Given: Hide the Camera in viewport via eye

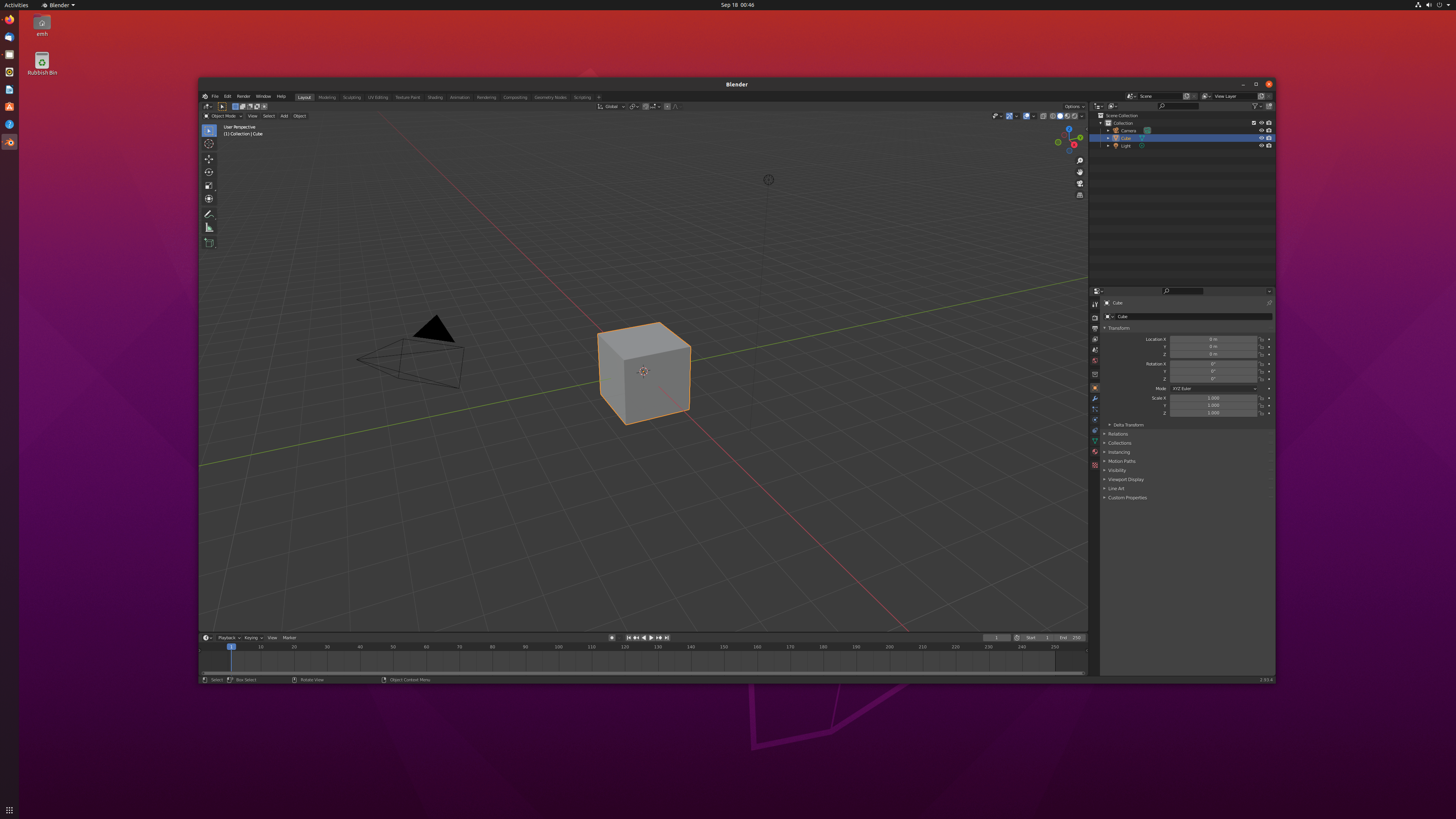Looking at the screenshot, I should pos(1261,130).
